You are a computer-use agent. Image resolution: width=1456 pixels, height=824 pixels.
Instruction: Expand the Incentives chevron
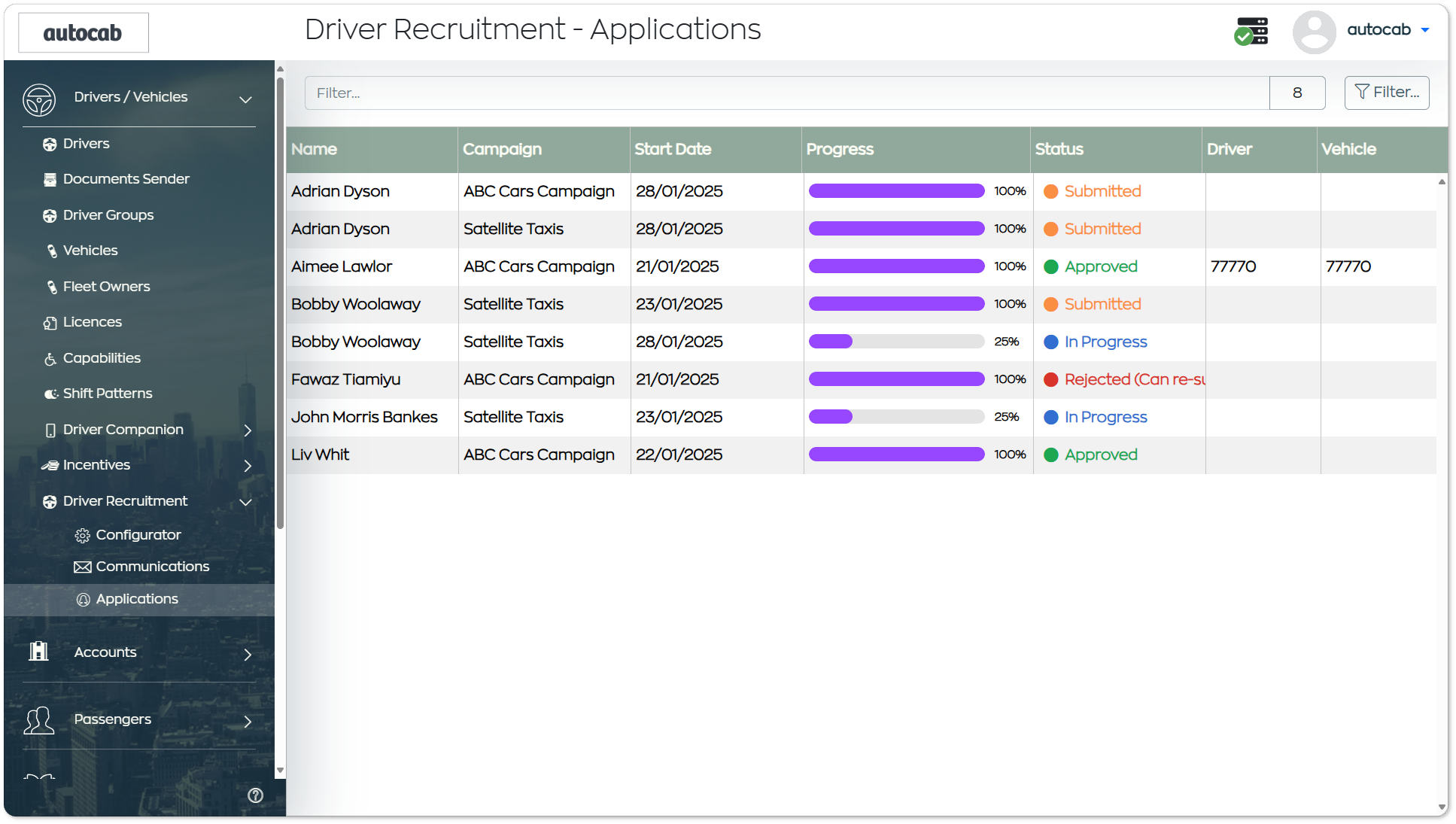(248, 466)
